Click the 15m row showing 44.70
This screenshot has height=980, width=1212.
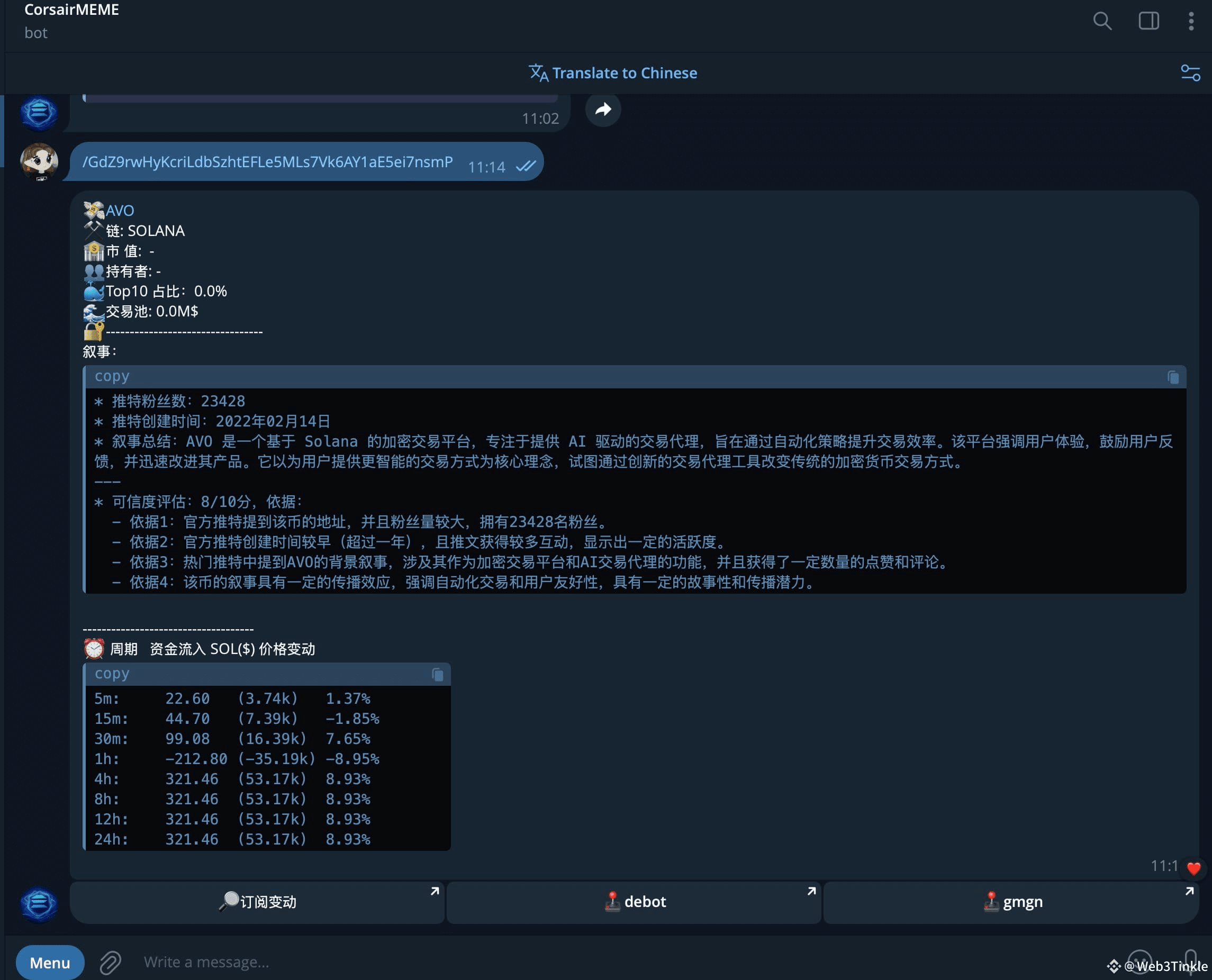point(237,719)
